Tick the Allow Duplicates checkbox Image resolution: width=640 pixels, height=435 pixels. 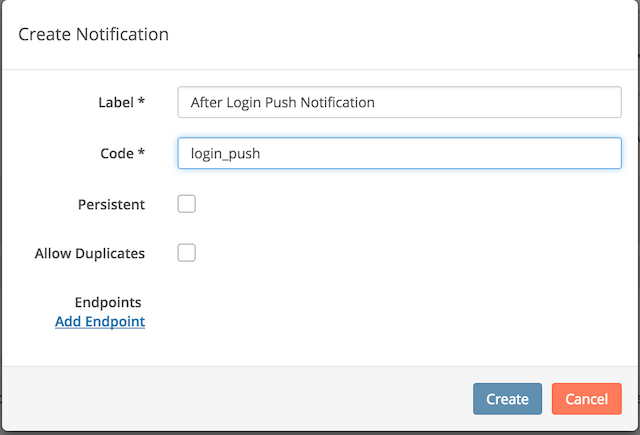pyautogui.click(x=186, y=253)
